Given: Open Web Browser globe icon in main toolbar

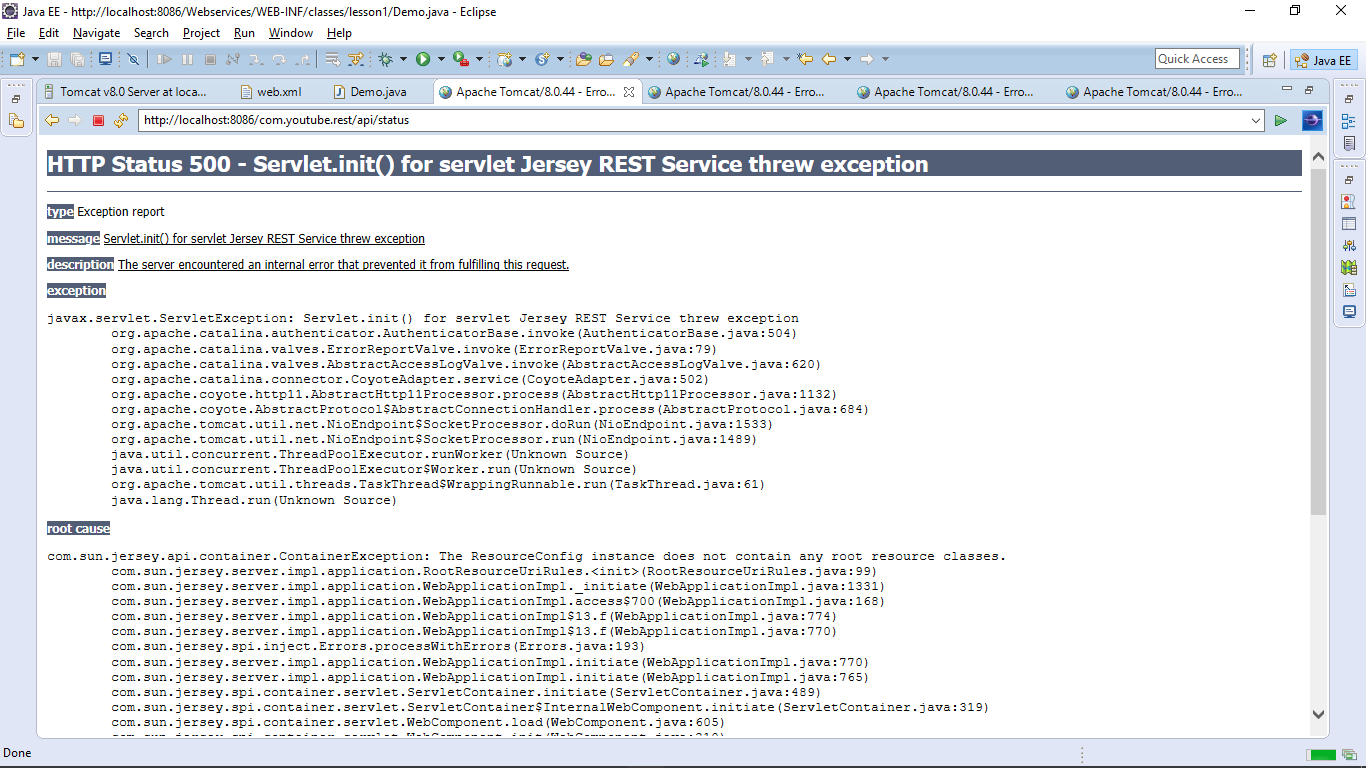Looking at the screenshot, I should [x=673, y=60].
